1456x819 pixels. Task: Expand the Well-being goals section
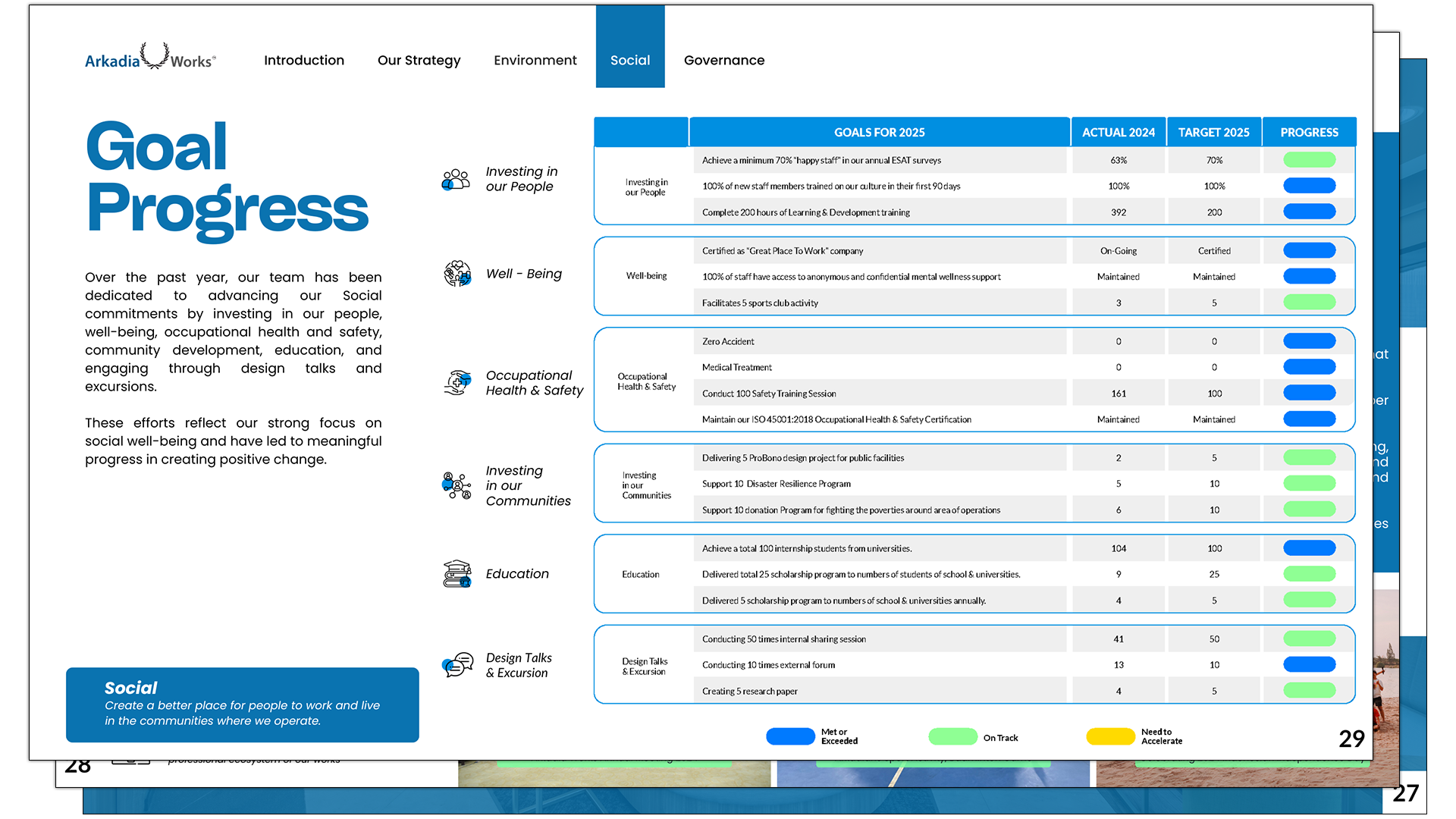pos(645,276)
